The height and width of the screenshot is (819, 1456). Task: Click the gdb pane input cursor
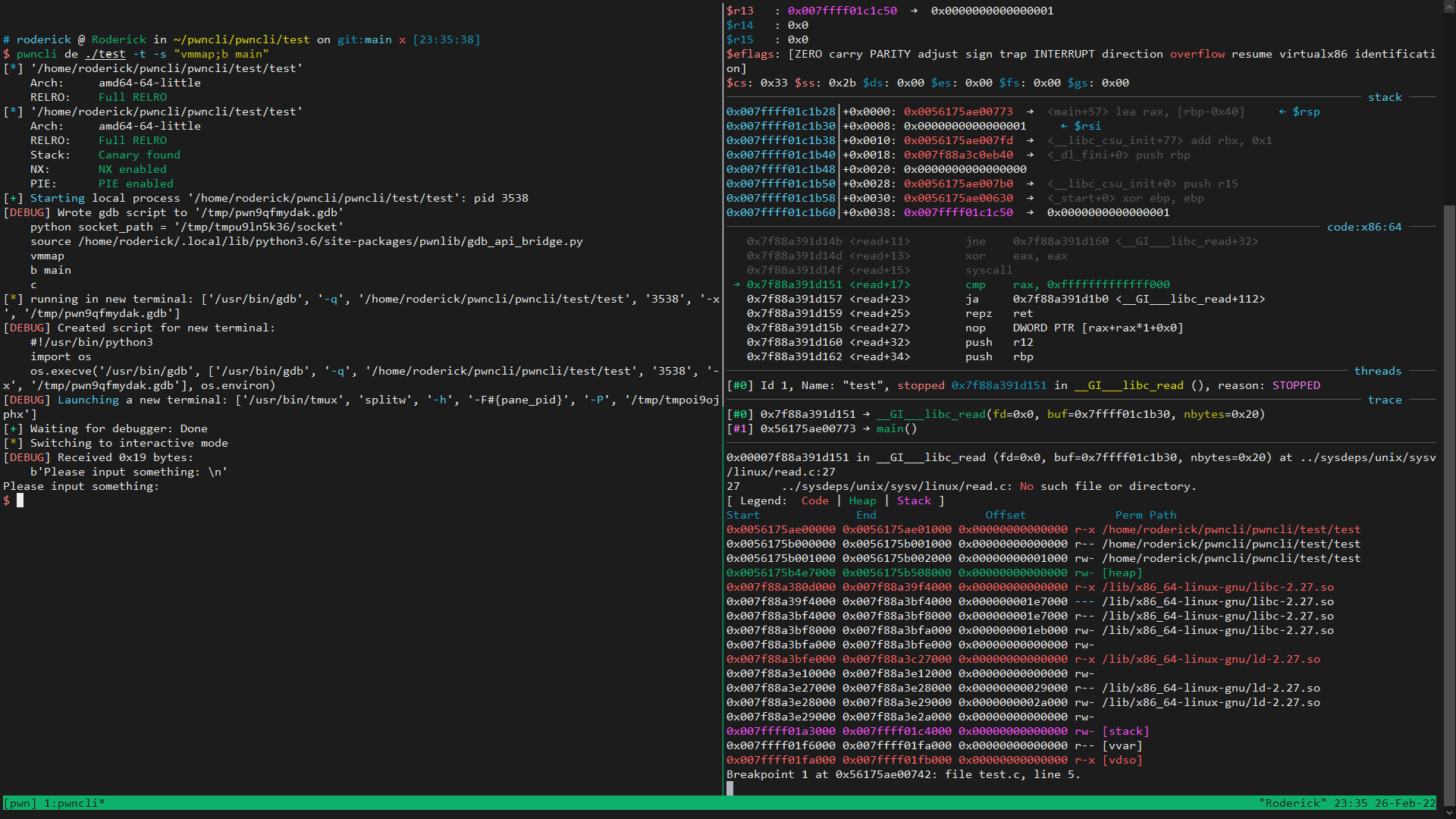click(730, 789)
